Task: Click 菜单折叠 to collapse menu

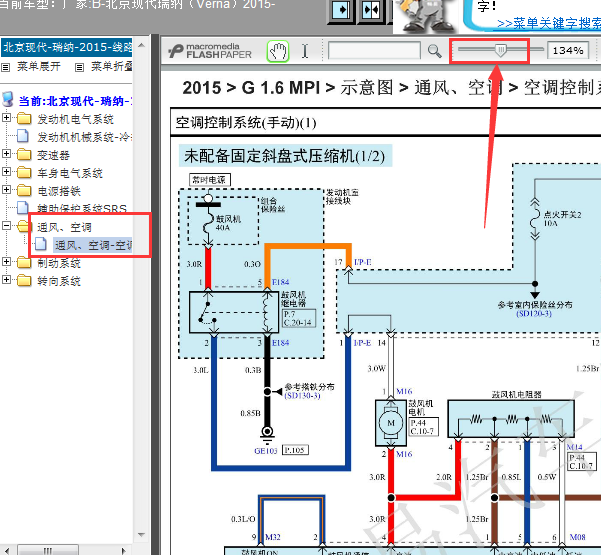Action: pyautogui.click(x=112, y=67)
